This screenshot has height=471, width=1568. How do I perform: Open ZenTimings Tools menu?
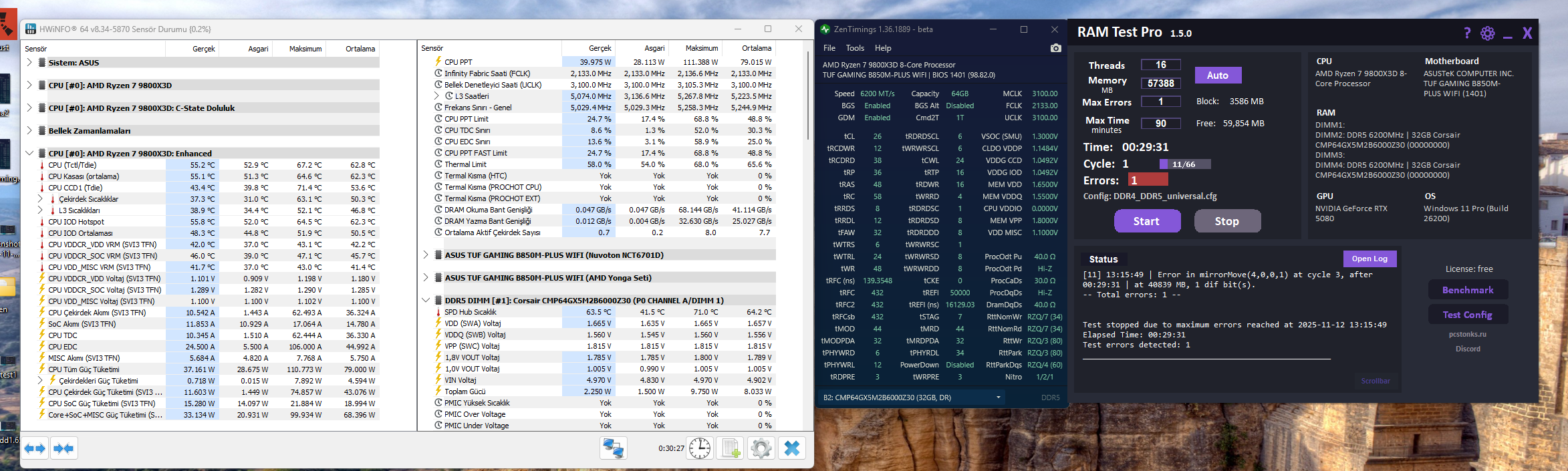[x=855, y=48]
